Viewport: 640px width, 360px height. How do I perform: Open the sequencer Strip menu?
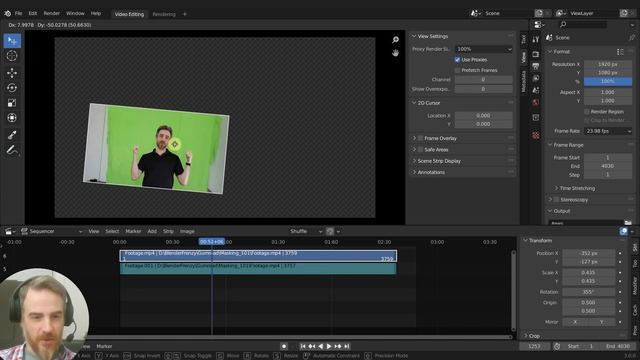click(168, 231)
